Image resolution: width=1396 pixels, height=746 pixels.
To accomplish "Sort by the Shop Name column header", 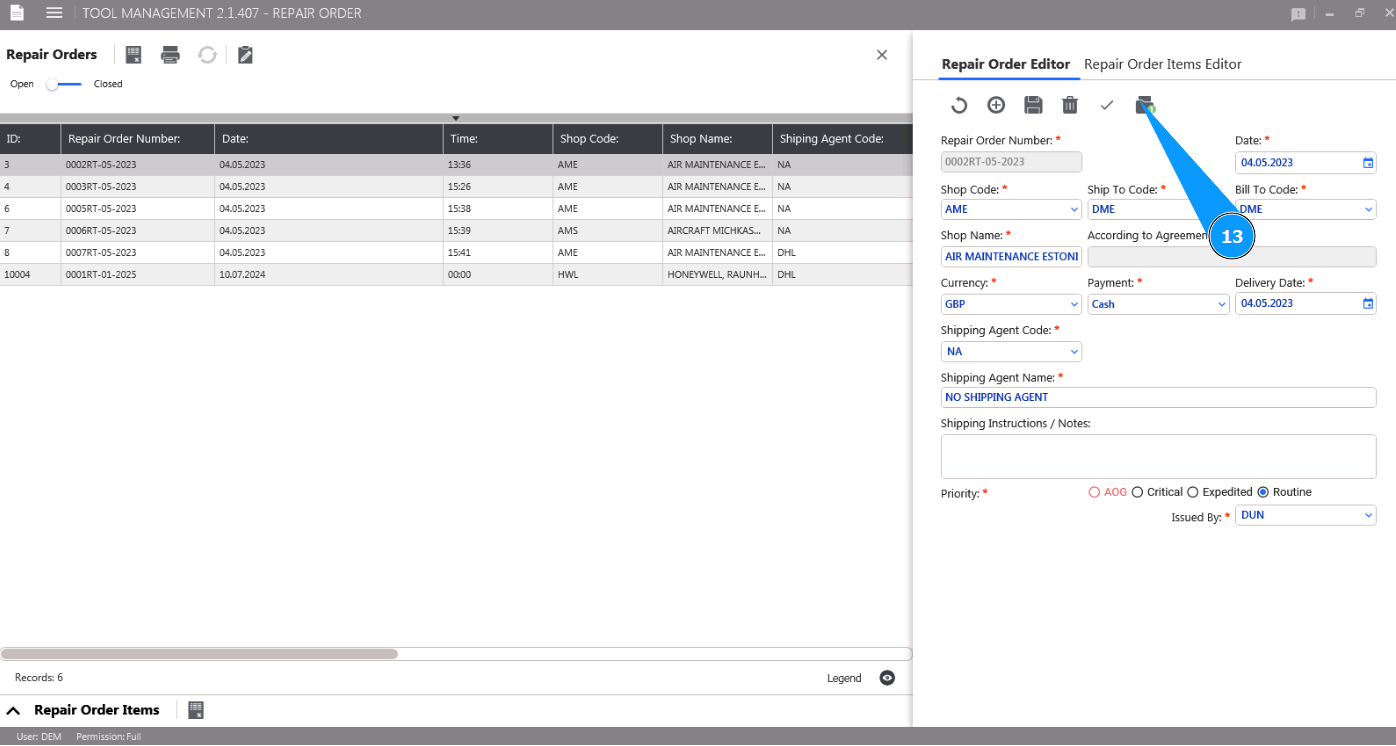I will click(x=718, y=139).
